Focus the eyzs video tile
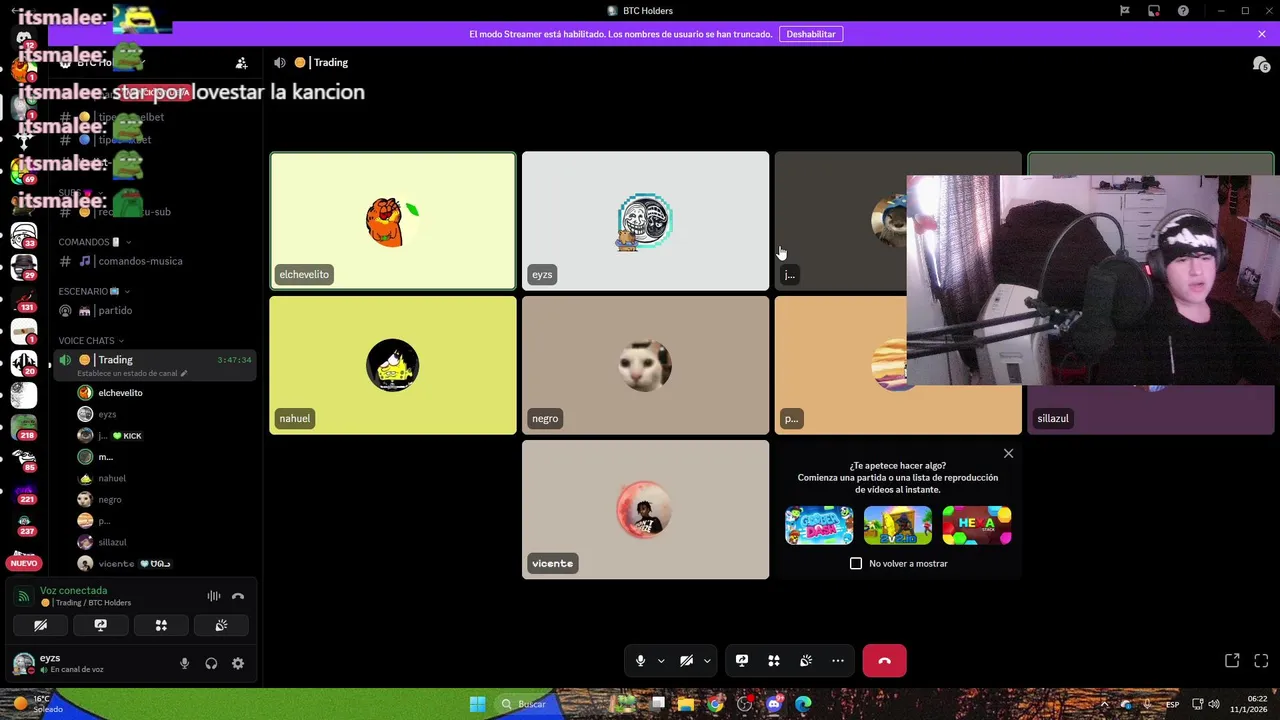1280x720 pixels. [x=645, y=221]
